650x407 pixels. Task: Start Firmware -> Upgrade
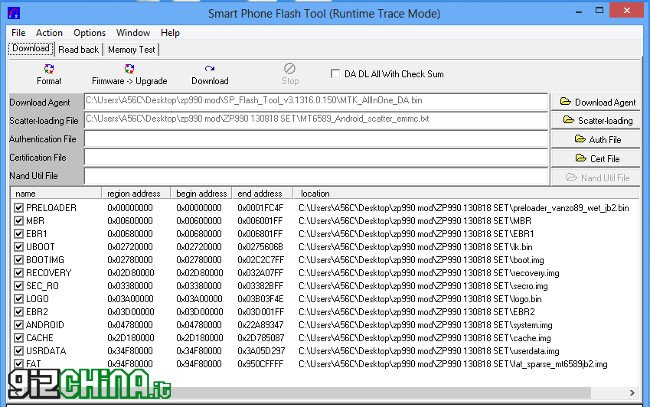coord(129,75)
